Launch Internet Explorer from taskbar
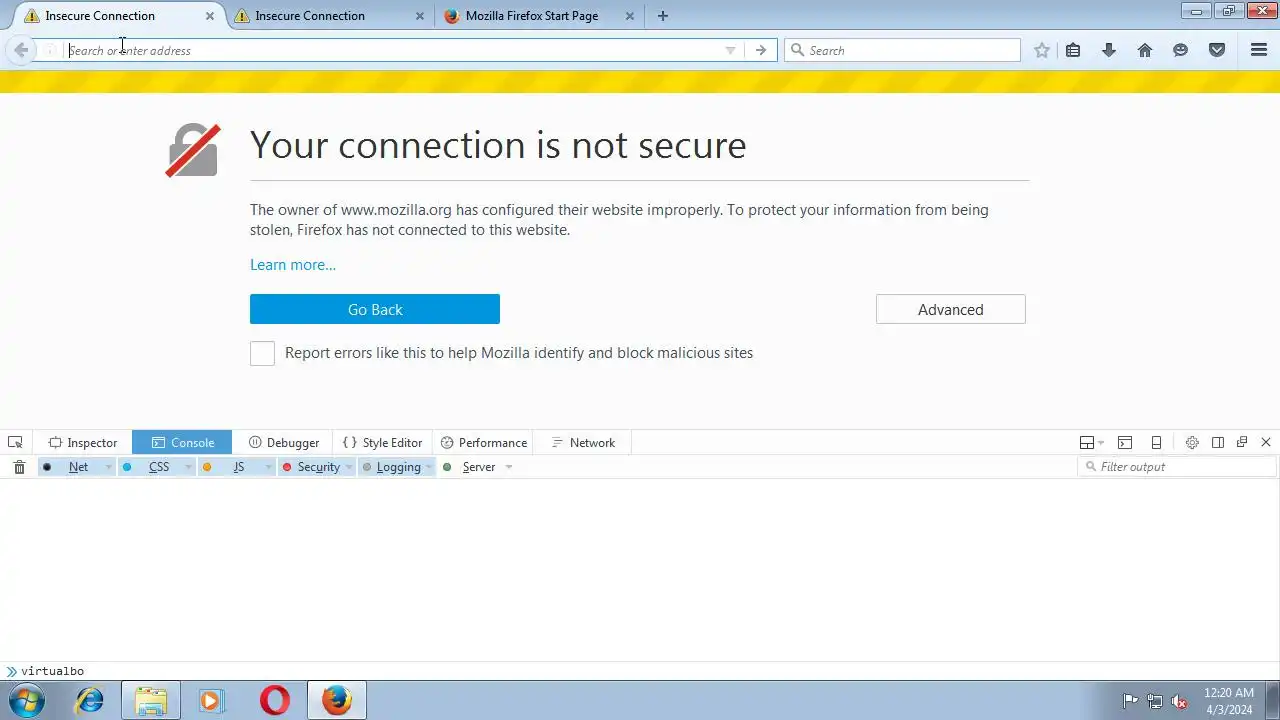Viewport: 1280px width, 720px height. click(90, 700)
